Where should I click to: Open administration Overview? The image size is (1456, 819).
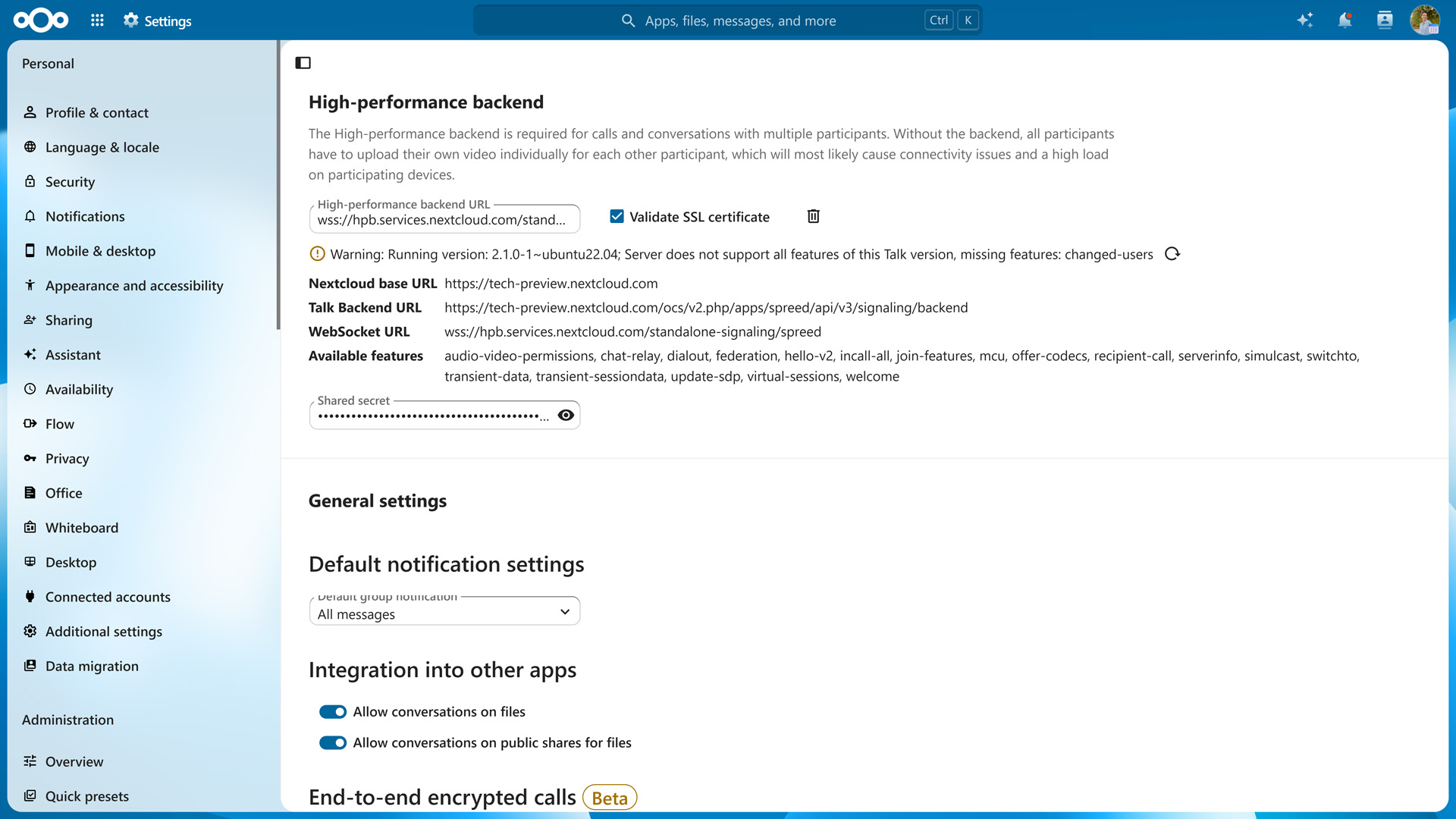143,761
